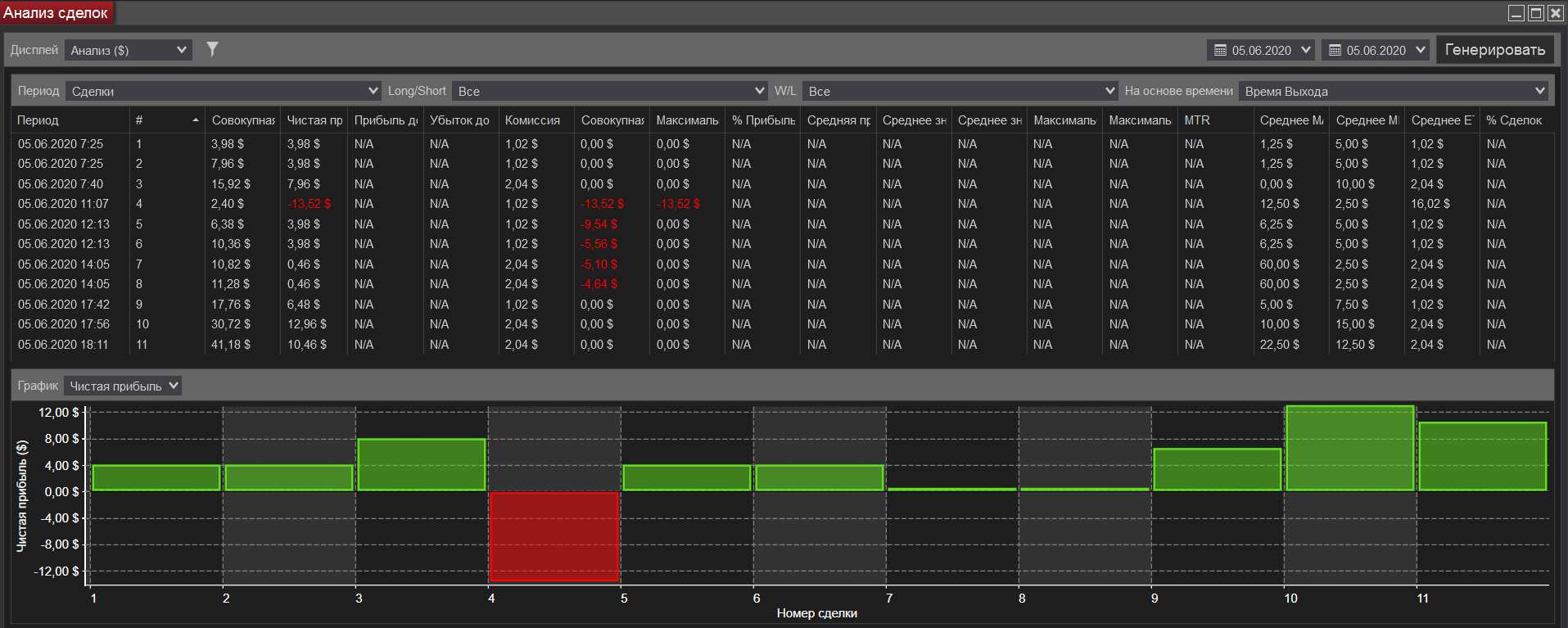Screen dimensions: 1568x628
Task: Click the cell showing 15,00 $
Action: click(x=1355, y=324)
